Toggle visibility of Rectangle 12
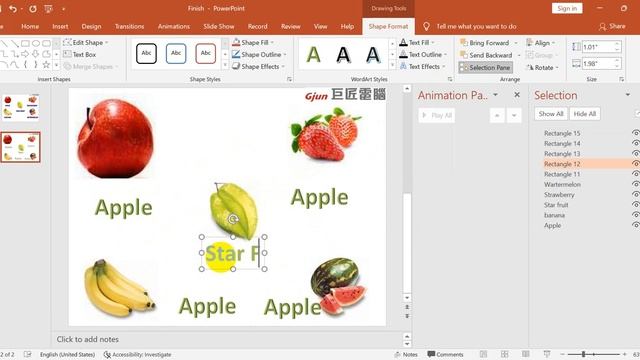Screen dimensions: 640x360 [636, 164]
